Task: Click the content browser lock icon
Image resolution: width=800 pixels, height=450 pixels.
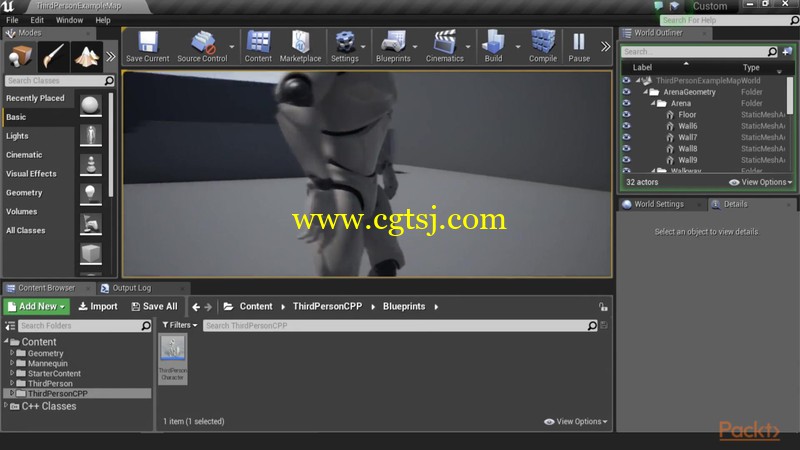Action: click(603, 307)
